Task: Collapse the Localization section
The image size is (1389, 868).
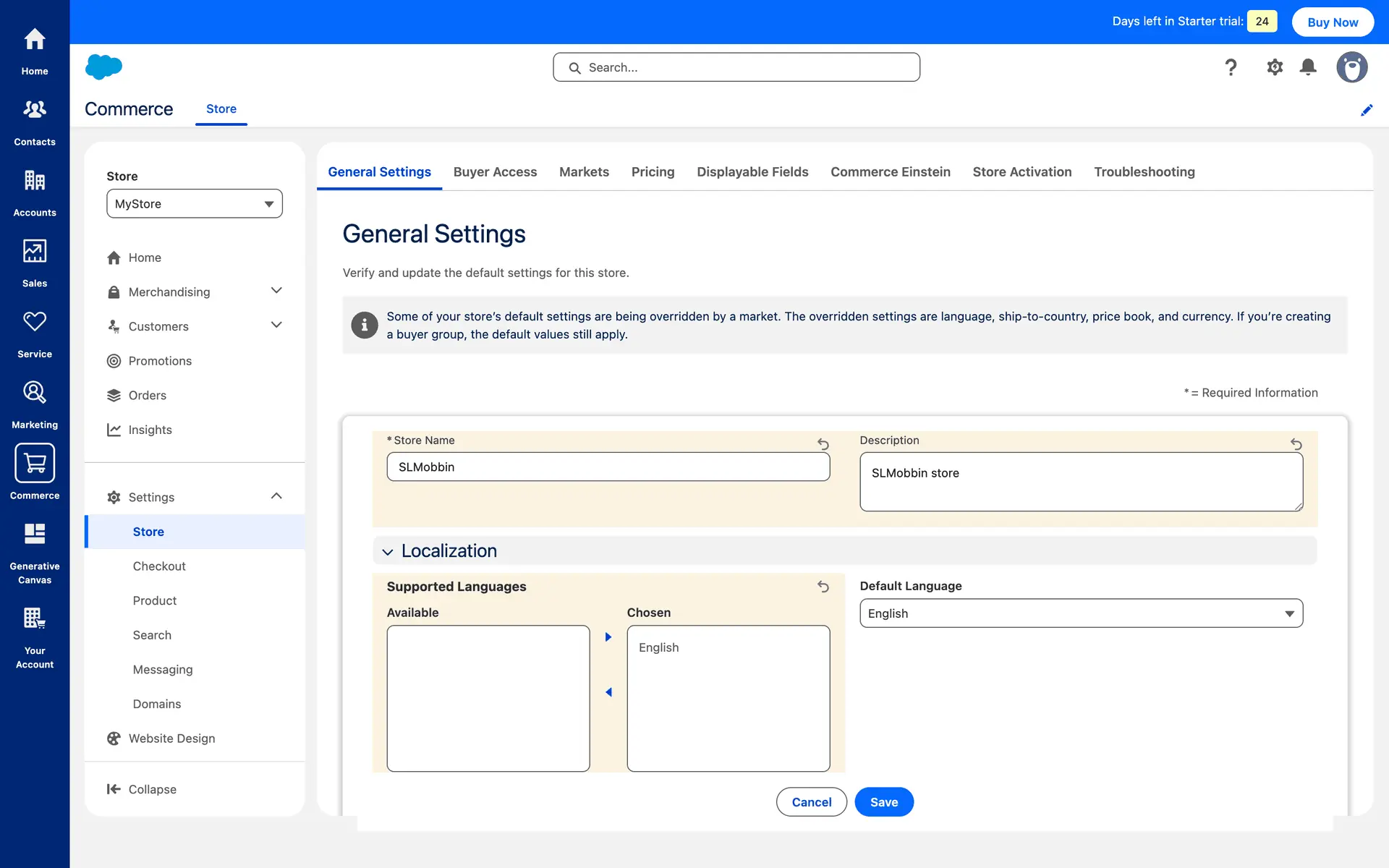Action: tap(388, 552)
